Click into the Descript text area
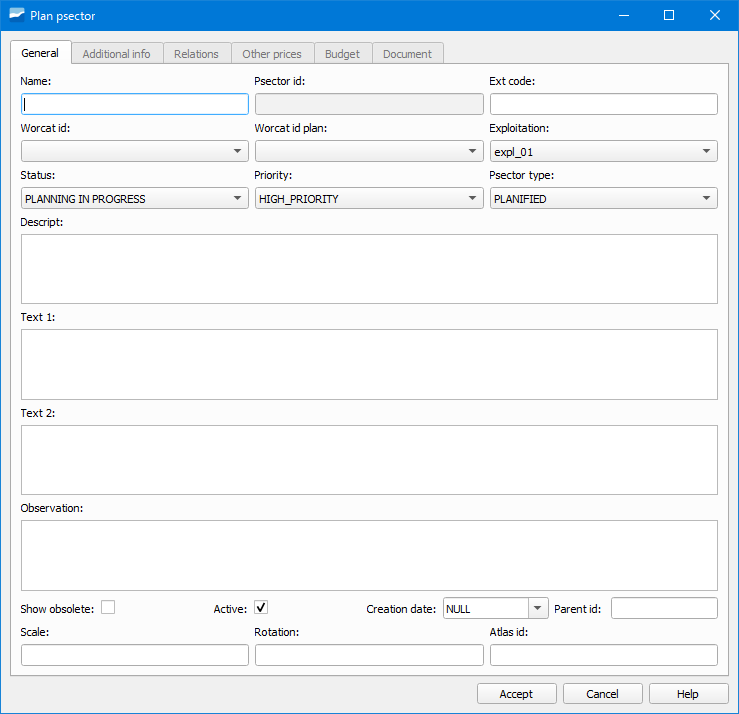This screenshot has width=739, height=714. [369, 269]
